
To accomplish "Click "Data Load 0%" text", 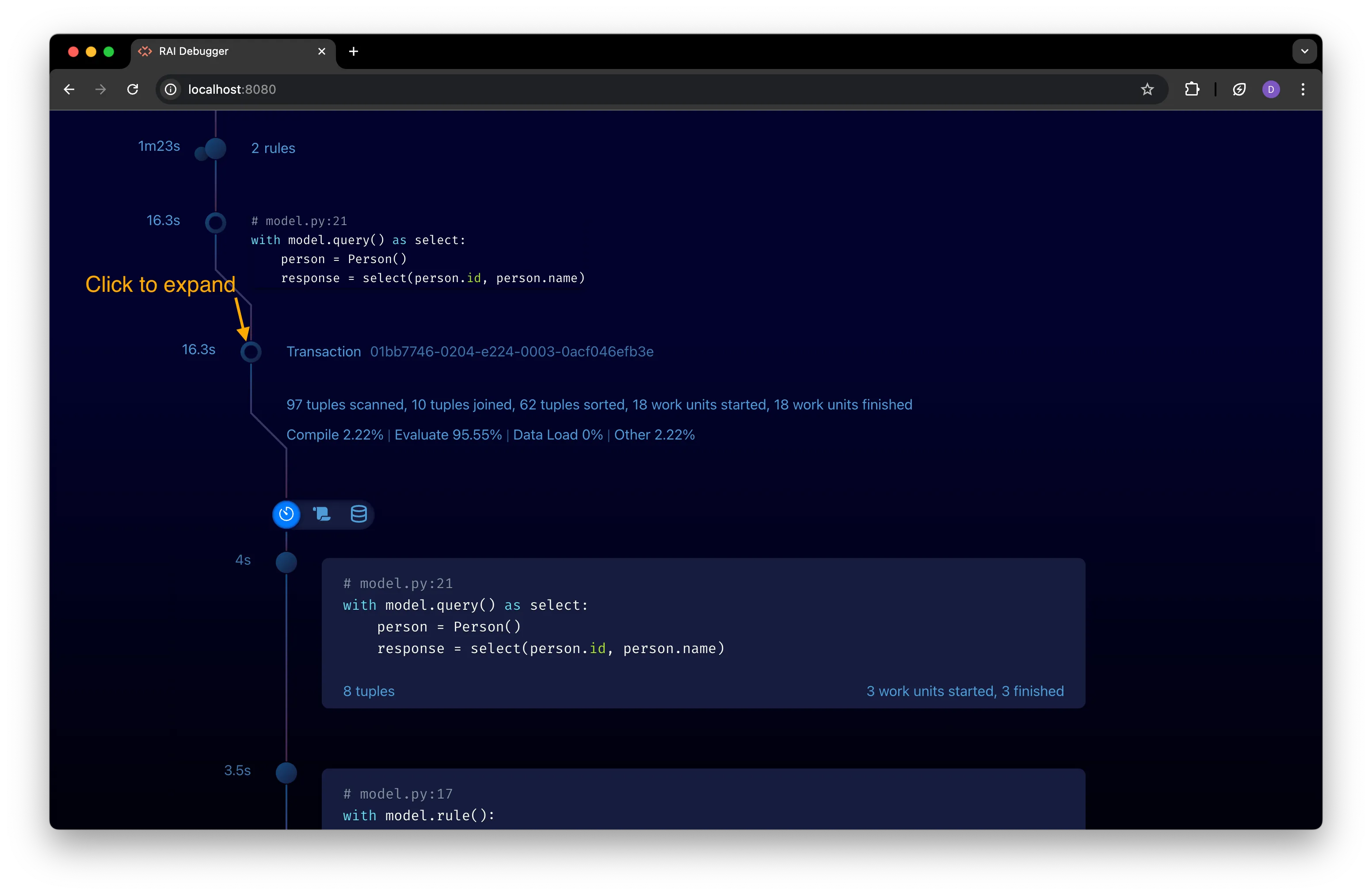I will [558, 435].
